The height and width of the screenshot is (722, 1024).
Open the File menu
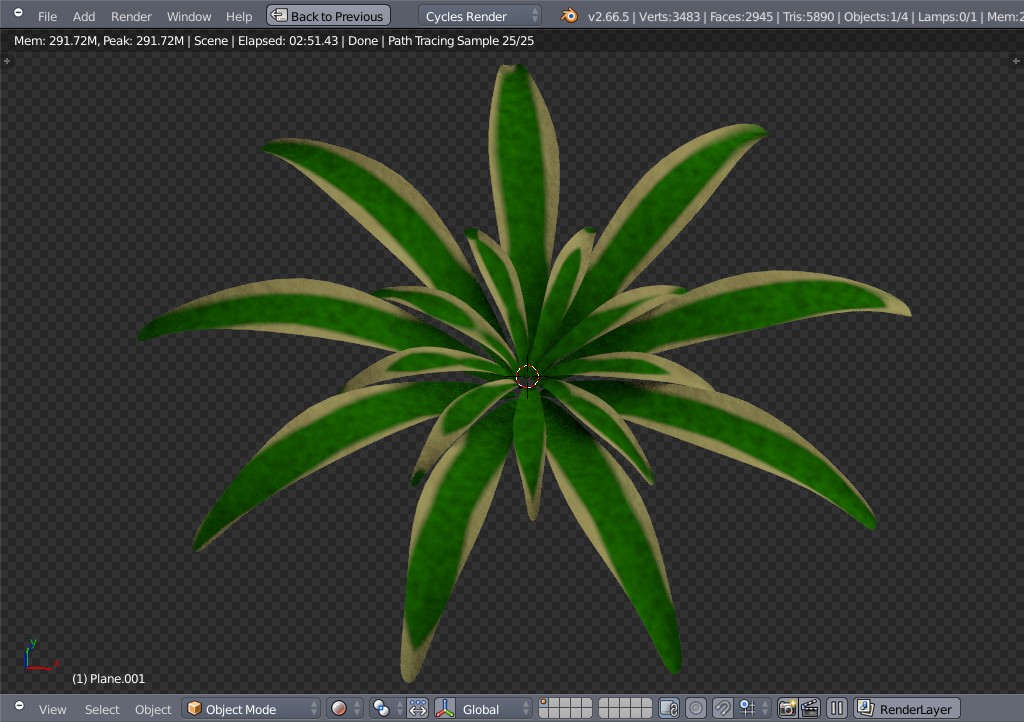pos(47,16)
